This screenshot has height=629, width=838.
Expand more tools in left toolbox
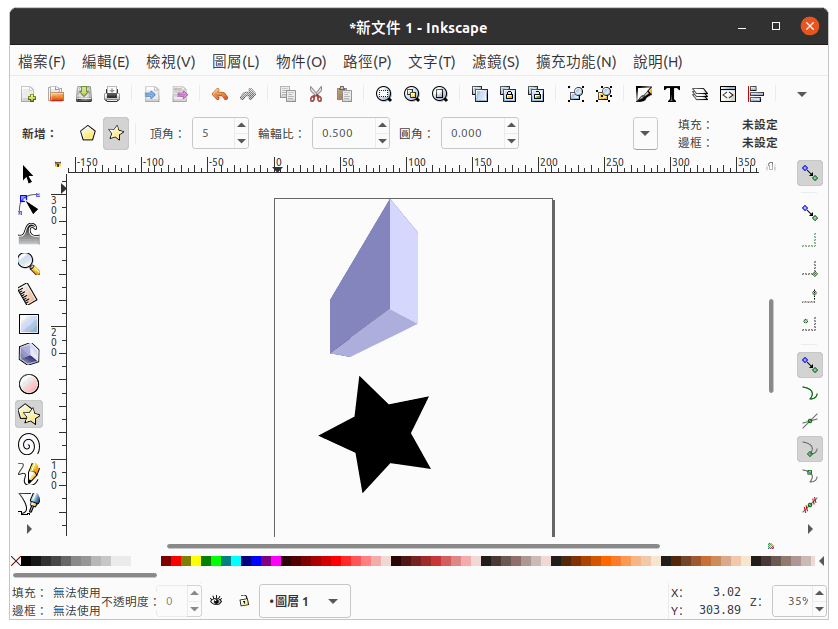29,529
